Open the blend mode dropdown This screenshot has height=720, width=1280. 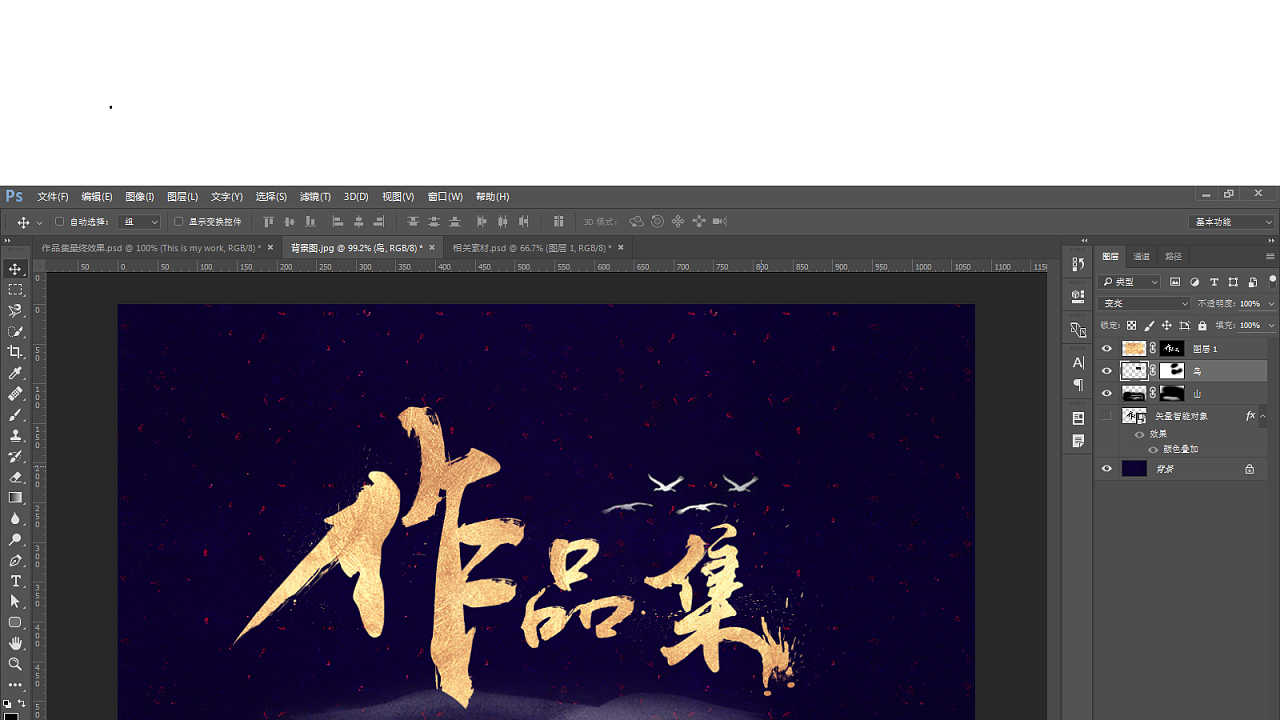point(1145,304)
